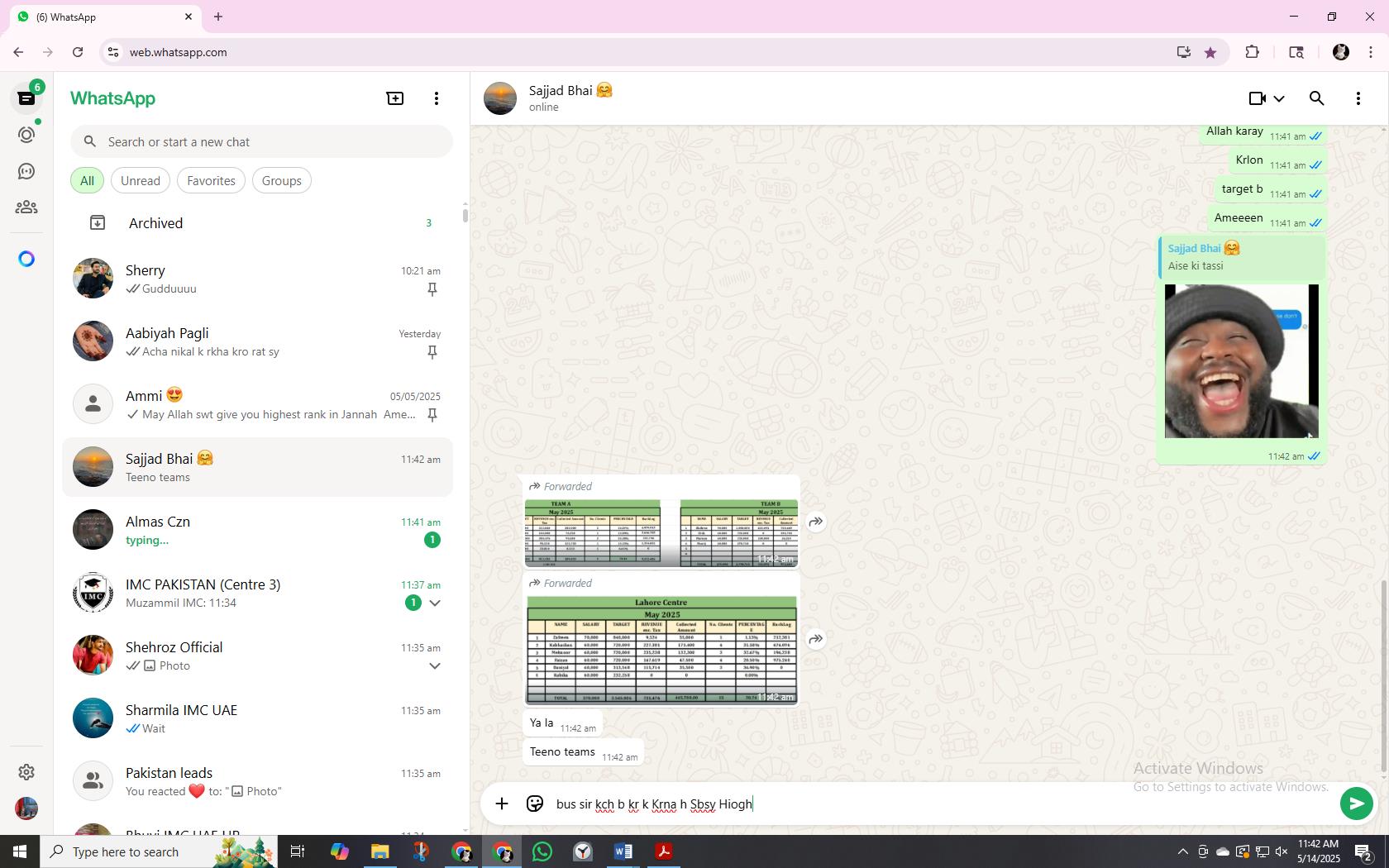This screenshot has height=868, width=1389.
Task: Open the Chats icon in the sidebar
Action: point(26,98)
